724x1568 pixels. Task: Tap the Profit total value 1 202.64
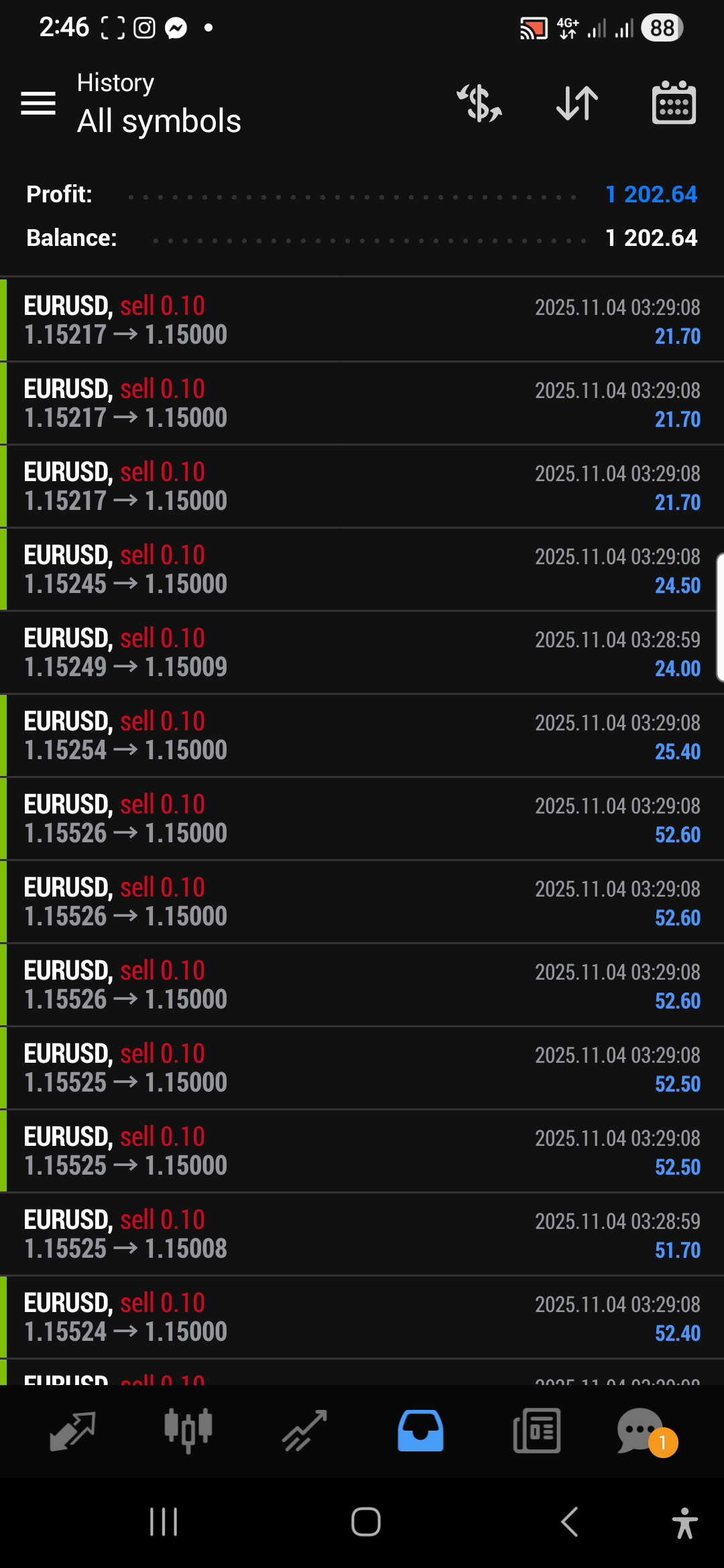[x=651, y=194]
